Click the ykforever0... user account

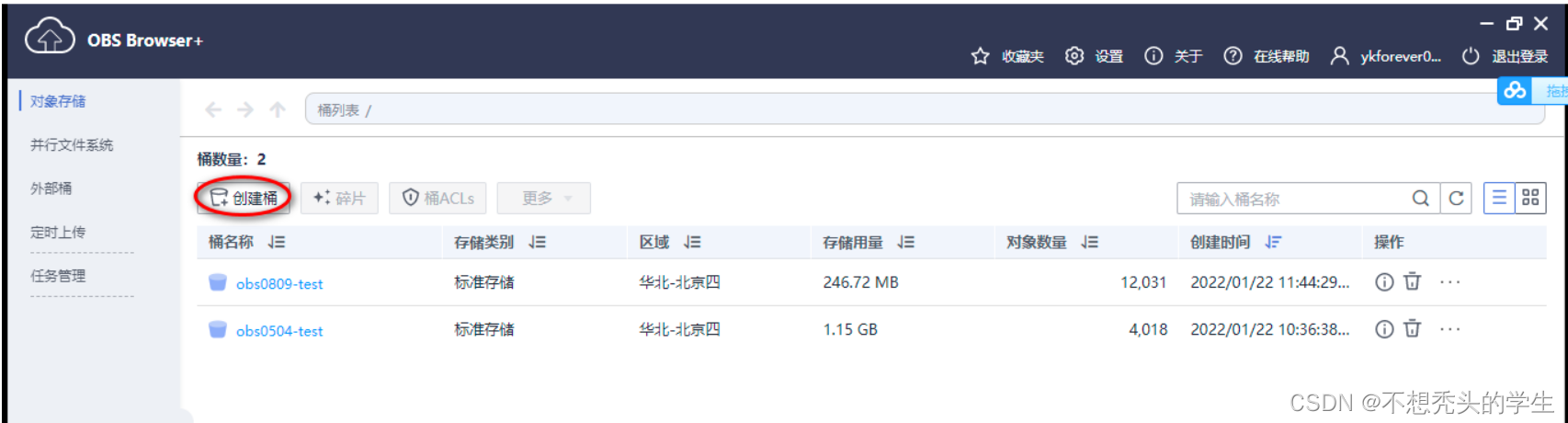[1386, 56]
